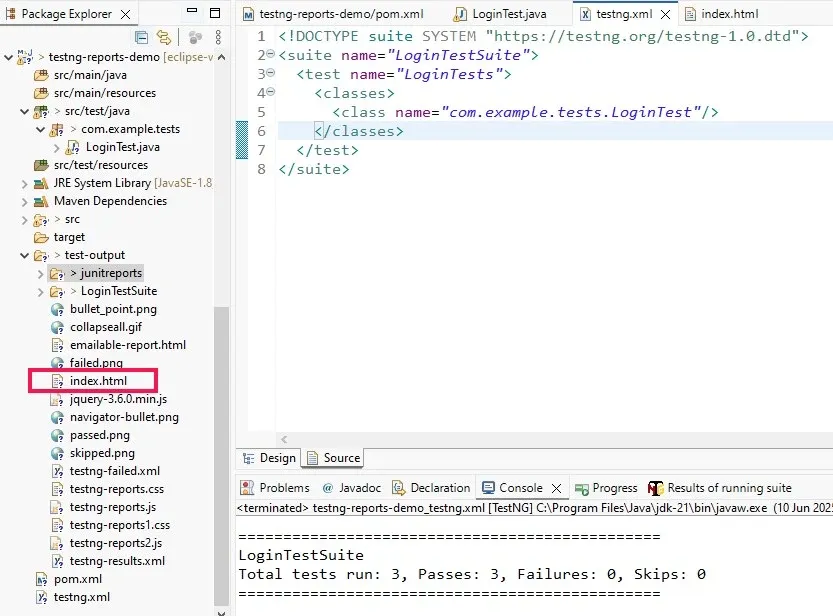The width and height of the screenshot is (833, 616).
Task: Open the Javadoc view tab
Action: [x=353, y=488]
